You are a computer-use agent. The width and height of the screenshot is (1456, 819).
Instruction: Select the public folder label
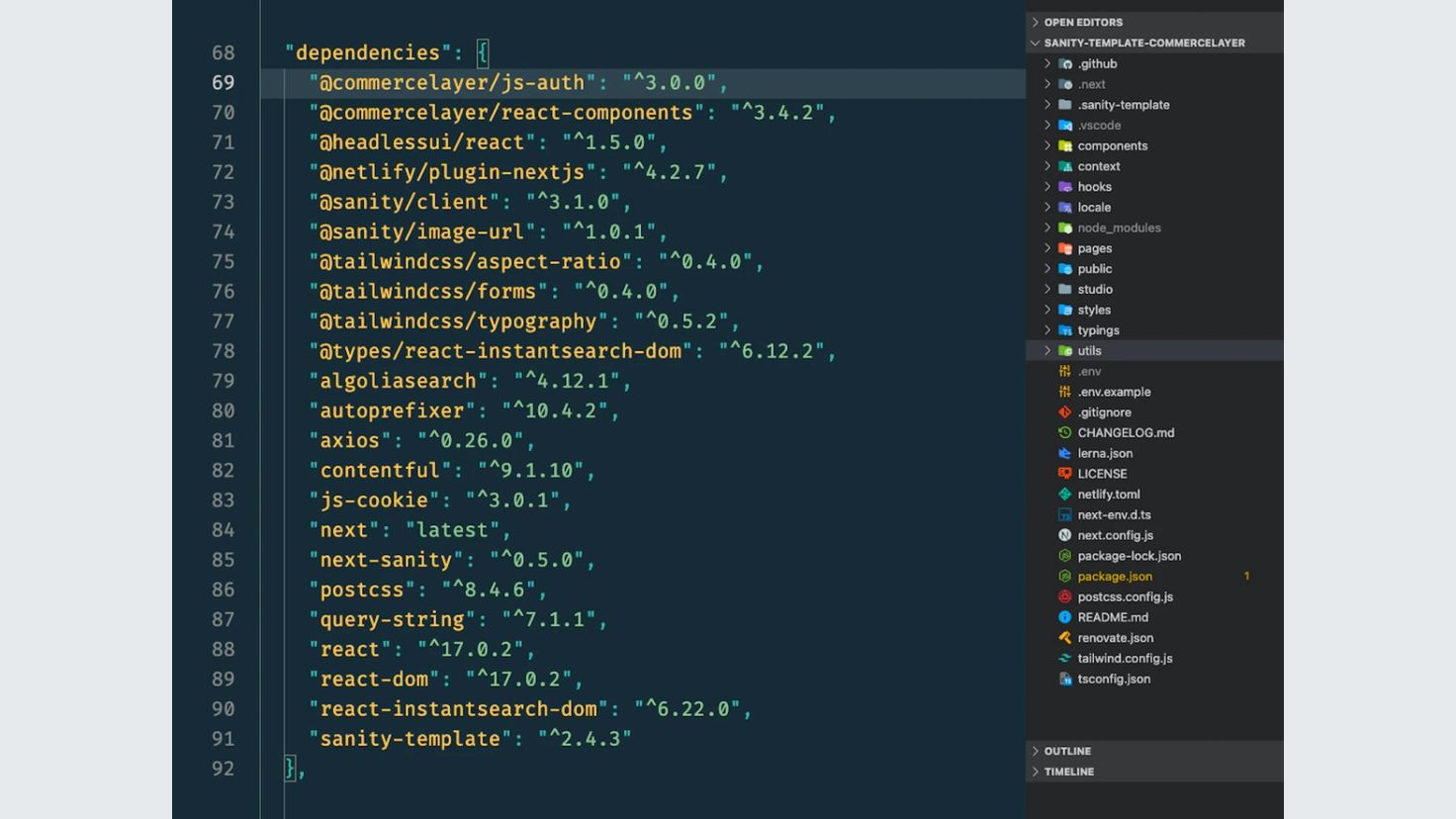tap(1095, 269)
